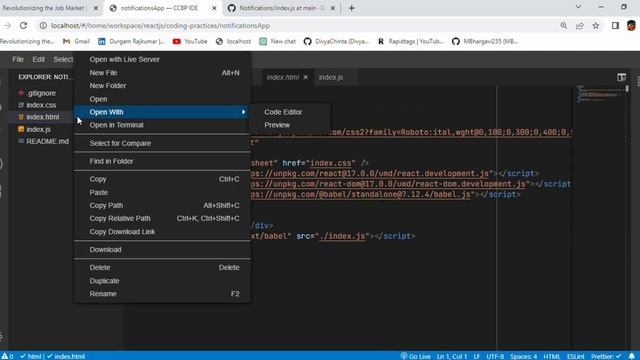This screenshot has width=640, height=360.
Task: Click the editor minimap preview
Action: (600, 95)
